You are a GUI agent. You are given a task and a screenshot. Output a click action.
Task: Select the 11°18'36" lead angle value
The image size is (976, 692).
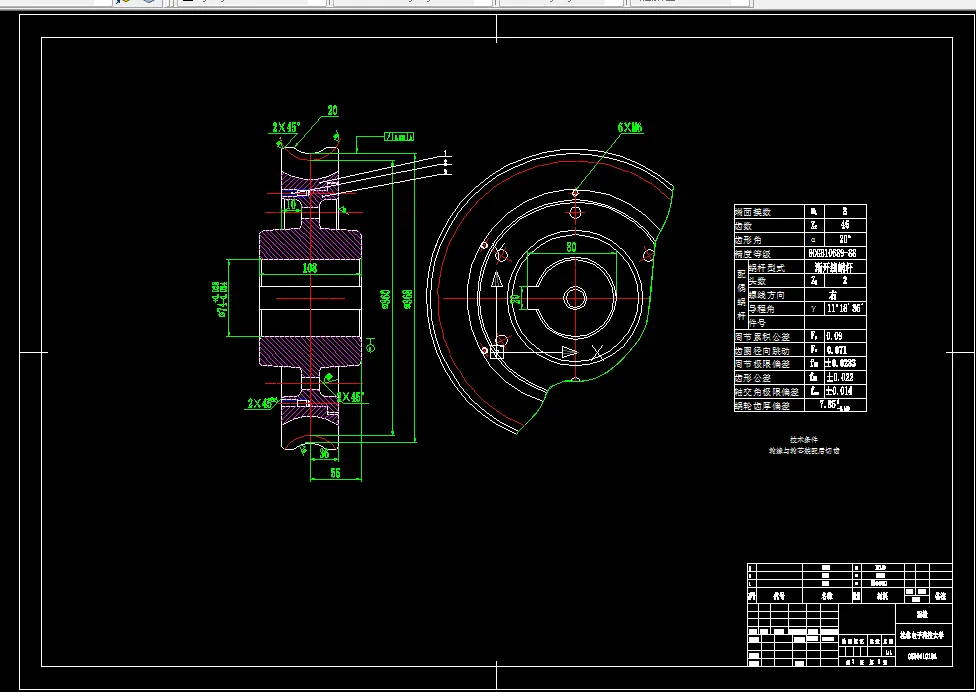[845, 309]
